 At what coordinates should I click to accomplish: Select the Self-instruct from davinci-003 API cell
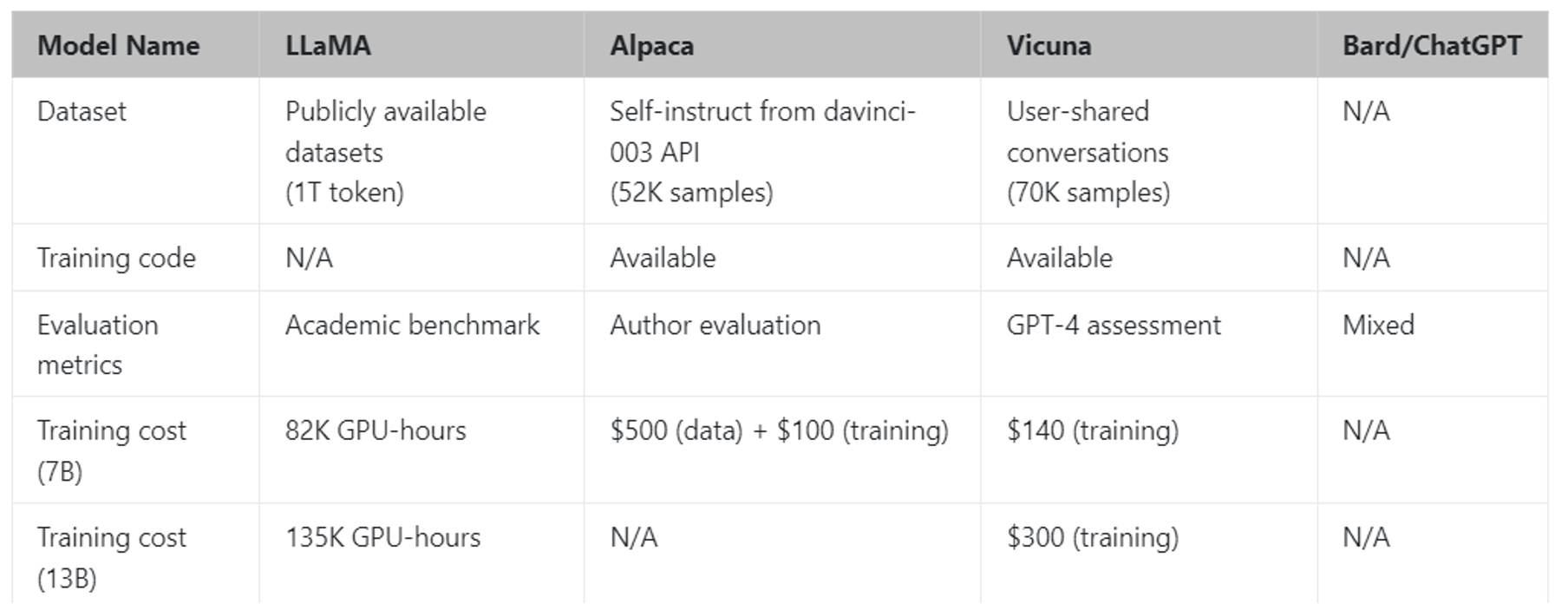point(762,151)
